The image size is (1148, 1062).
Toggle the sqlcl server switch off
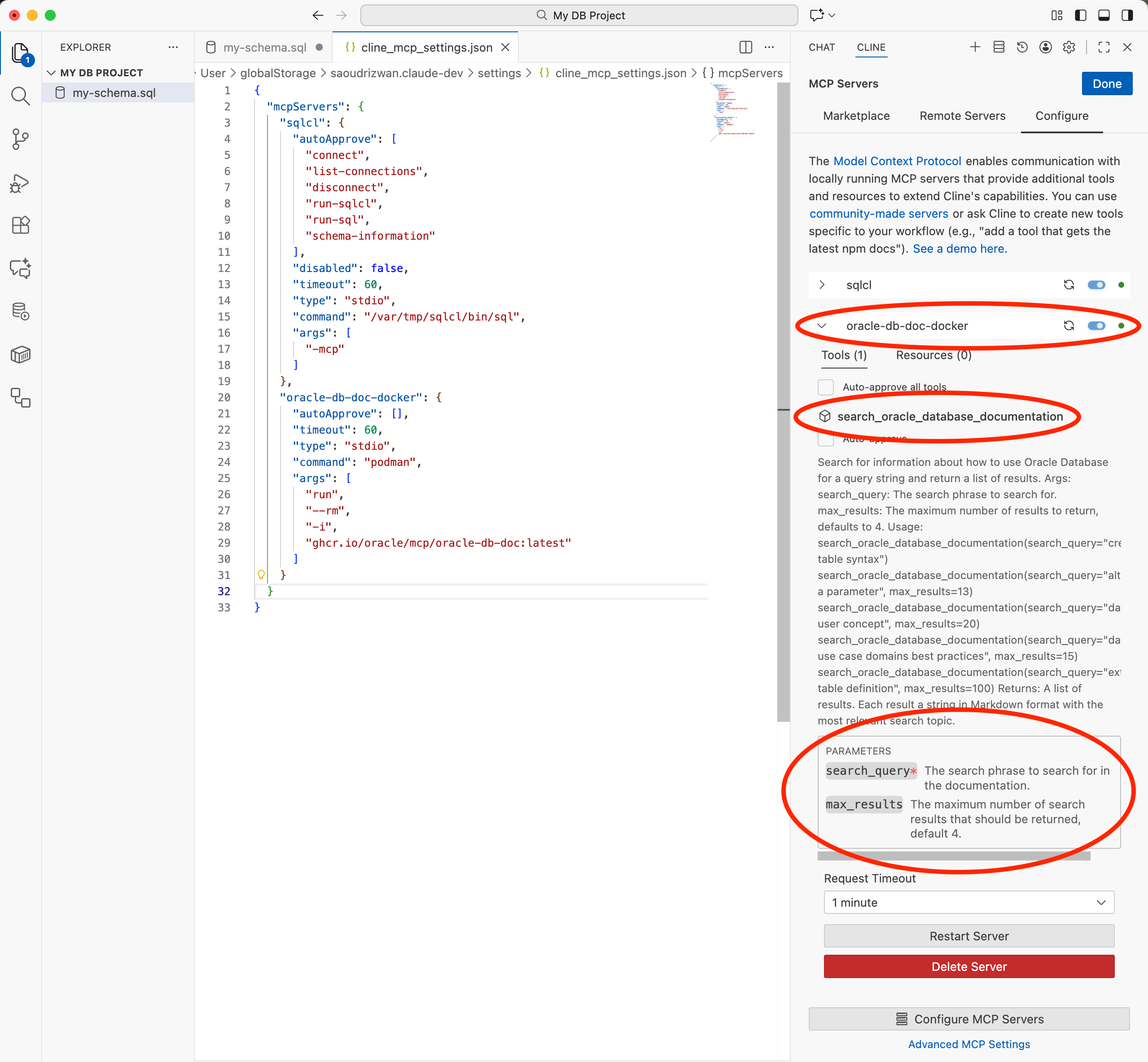pos(1096,285)
